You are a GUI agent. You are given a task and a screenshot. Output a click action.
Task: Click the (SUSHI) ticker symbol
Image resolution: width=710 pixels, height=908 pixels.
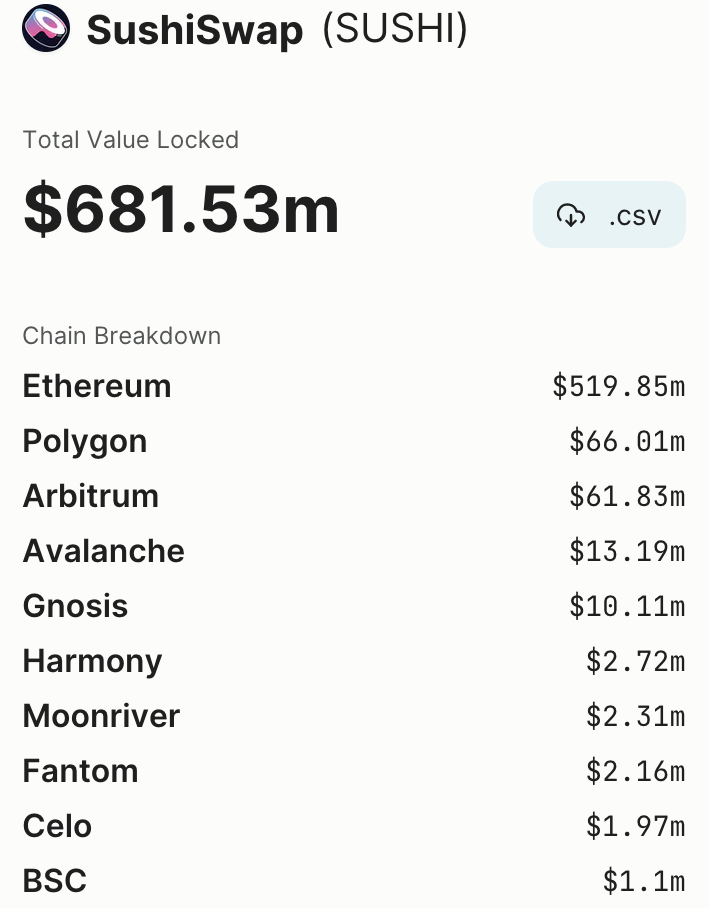click(x=394, y=30)
